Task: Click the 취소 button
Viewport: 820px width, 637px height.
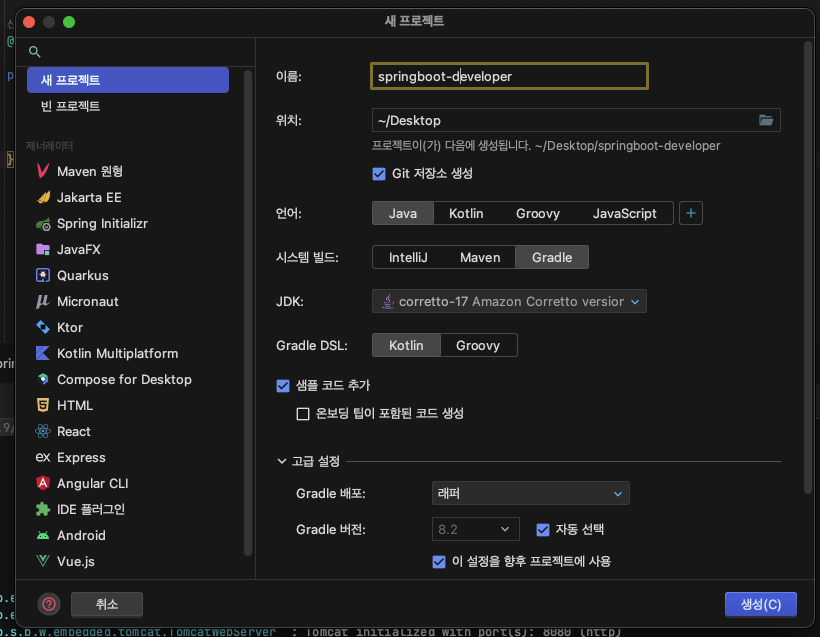Action: [107, 604]
